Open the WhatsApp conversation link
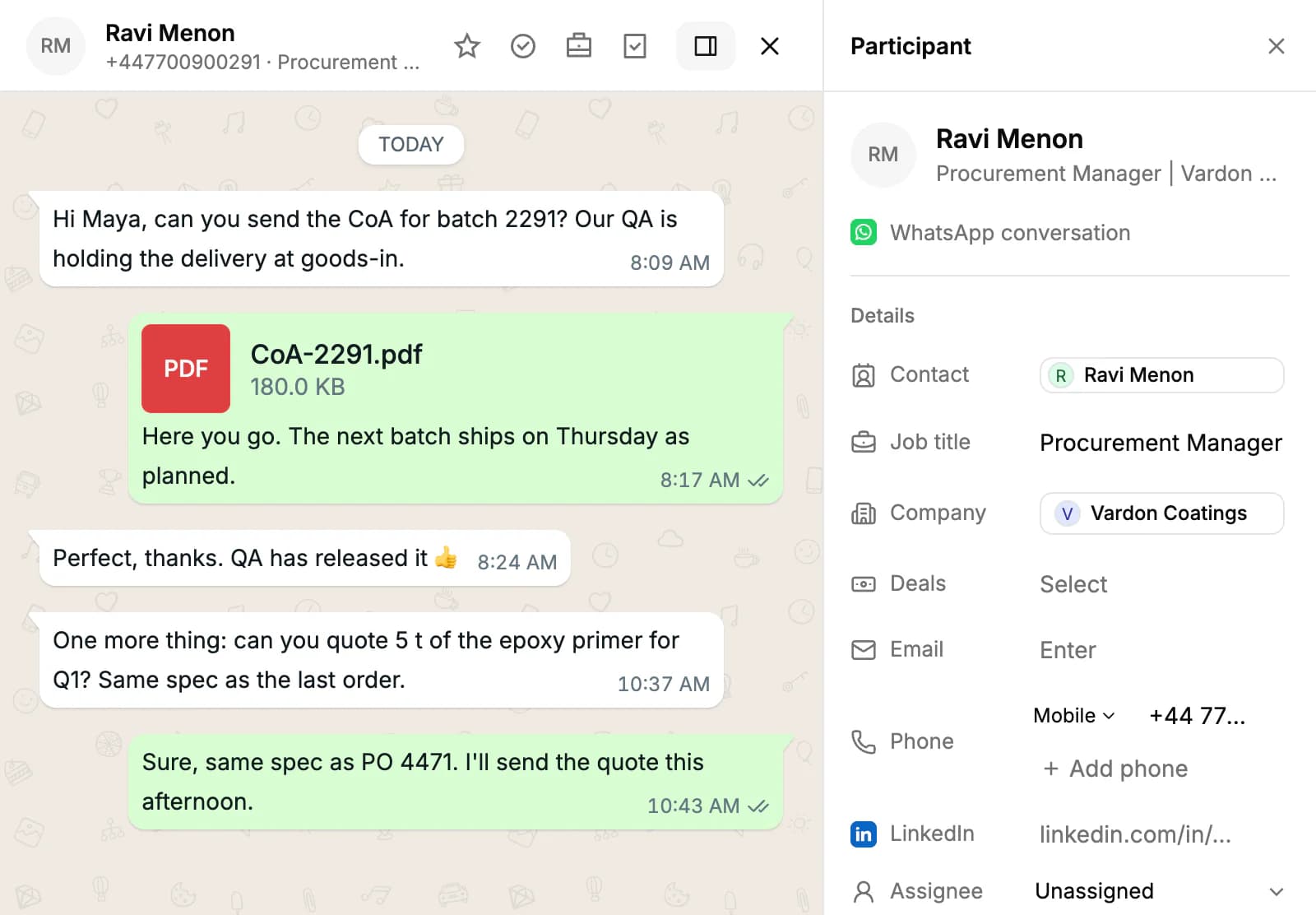Viewport: 1316px width, 915px height. (x=1010, y=233)
